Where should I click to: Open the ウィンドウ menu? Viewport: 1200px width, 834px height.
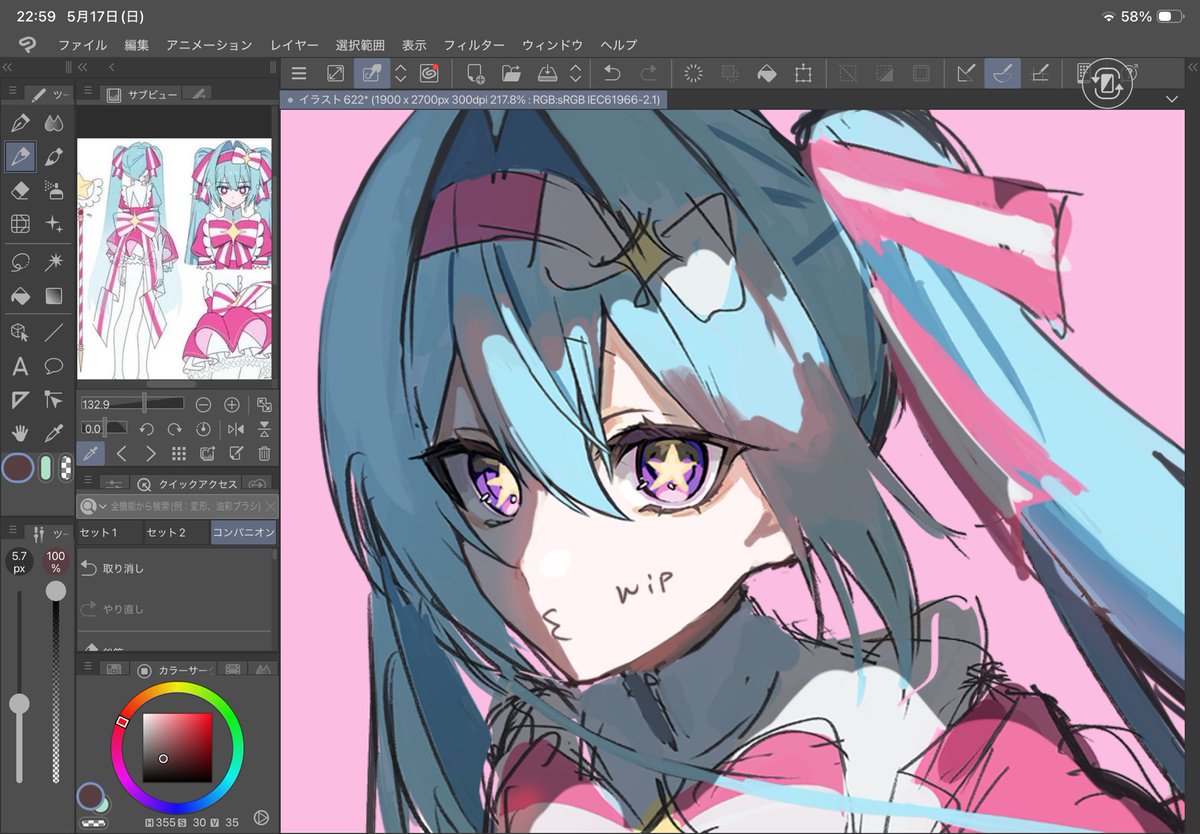(552, 45)
